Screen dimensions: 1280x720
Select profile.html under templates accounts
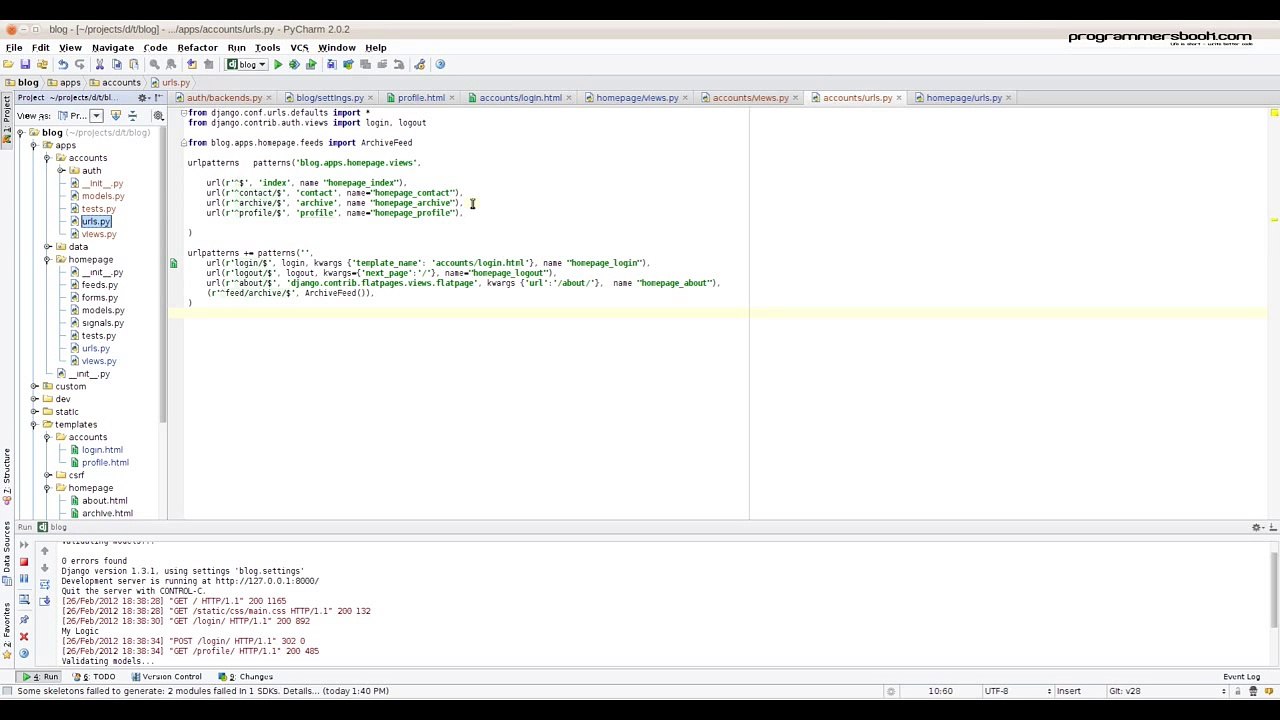pos(105,463)
